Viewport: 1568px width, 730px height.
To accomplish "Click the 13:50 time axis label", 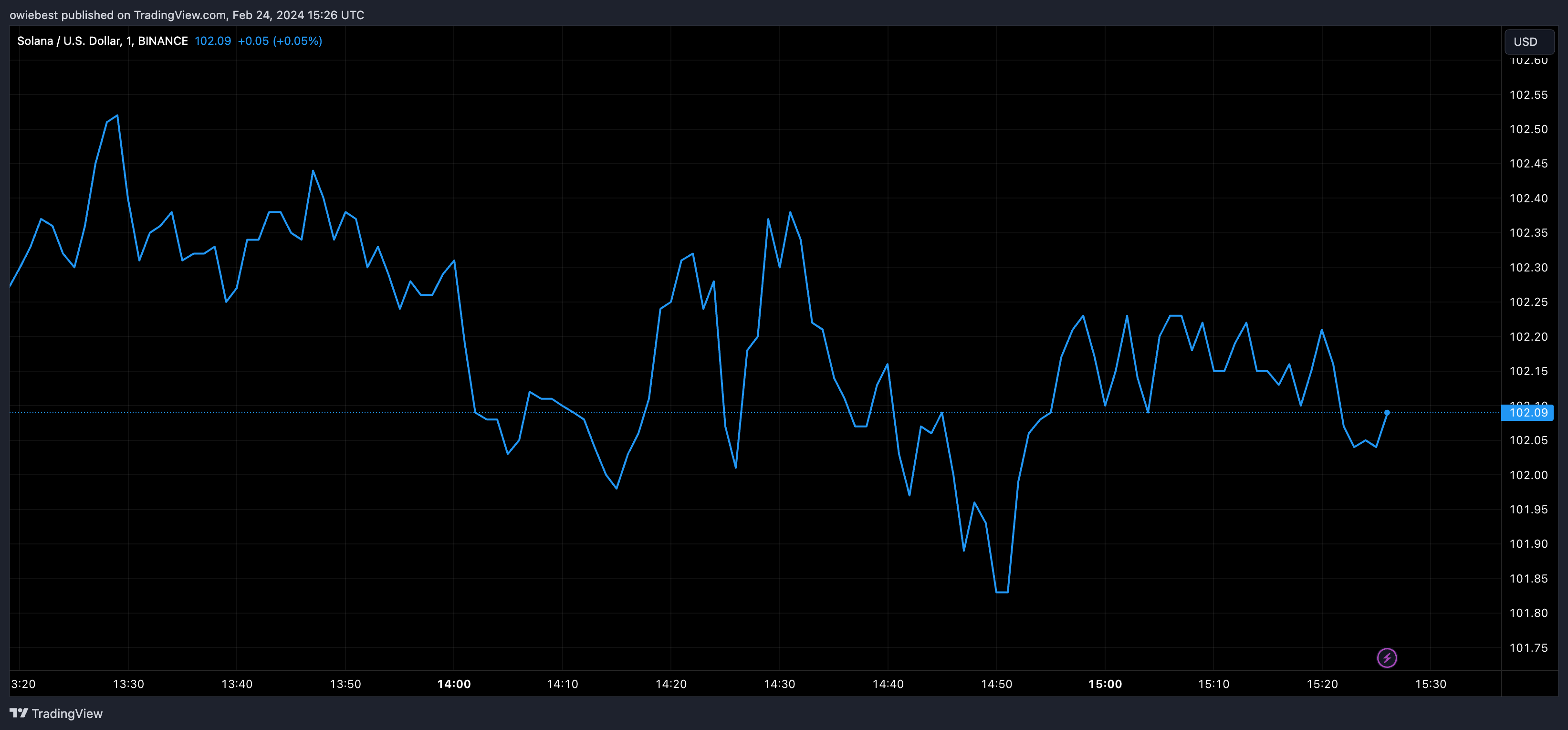I will 345,684.
